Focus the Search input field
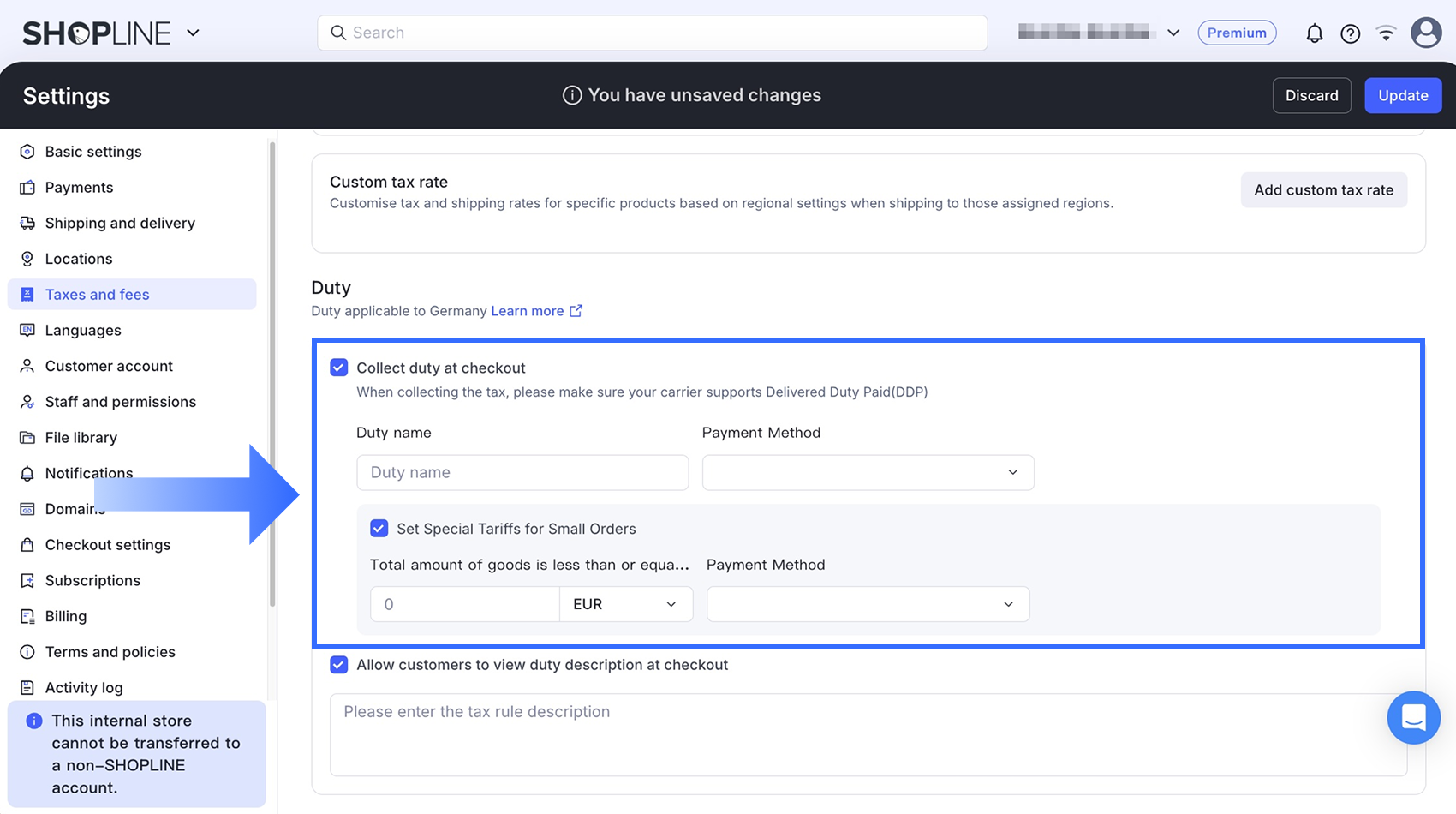This screenshot has height=814, width=1456. (x=652, y=33)
